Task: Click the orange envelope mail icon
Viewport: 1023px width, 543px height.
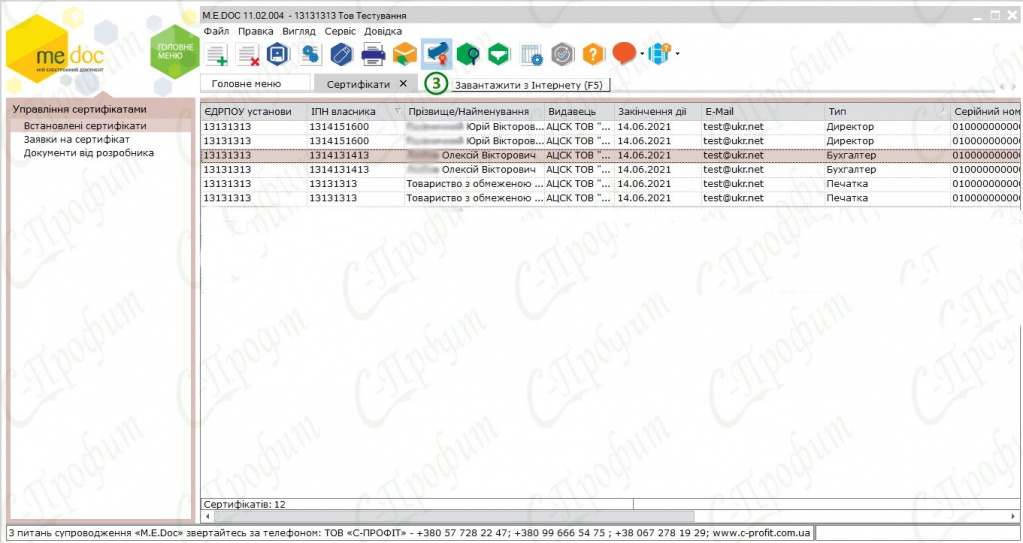Action: pyautogui.click(x=405, y=54)
